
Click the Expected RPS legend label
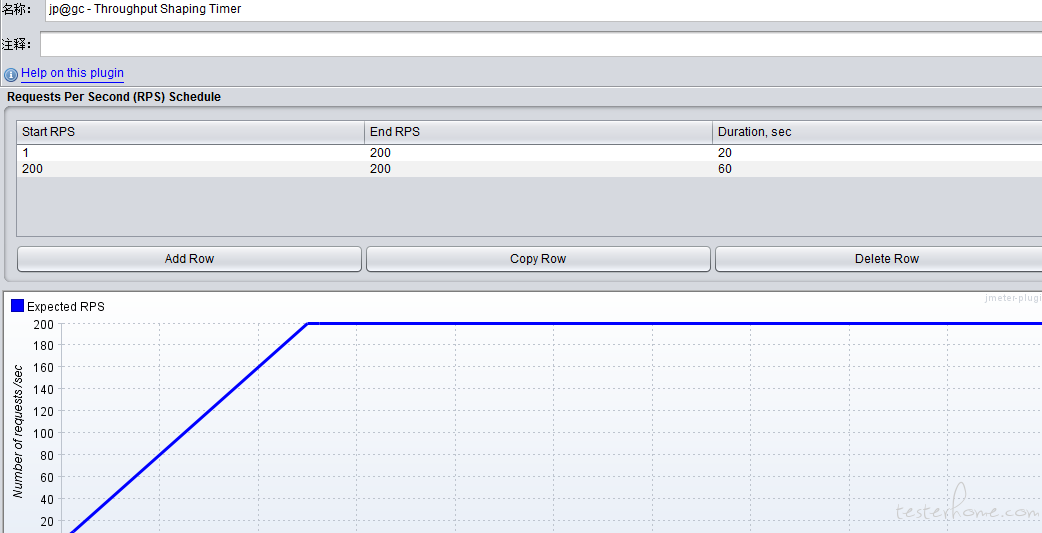point(65,307)
